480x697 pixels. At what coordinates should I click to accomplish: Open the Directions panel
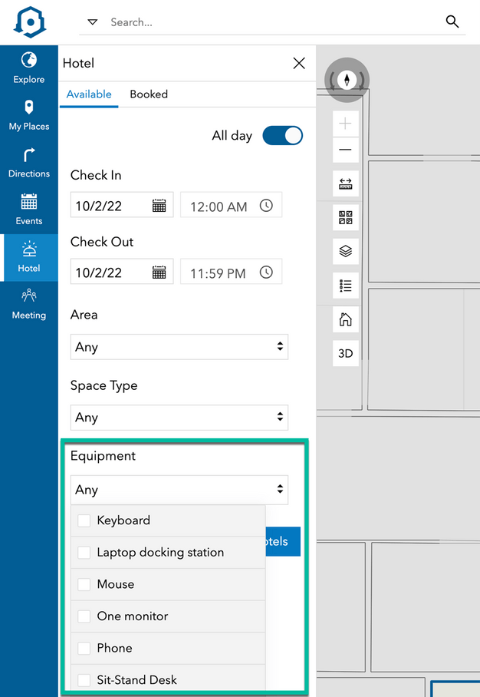point(29,163)
